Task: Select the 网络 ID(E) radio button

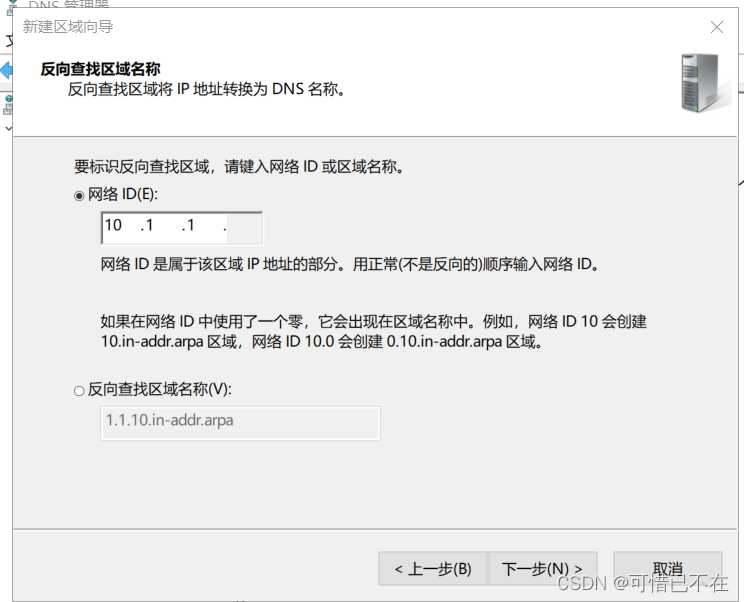Action: pyautogui.click(x=79, y=195)
